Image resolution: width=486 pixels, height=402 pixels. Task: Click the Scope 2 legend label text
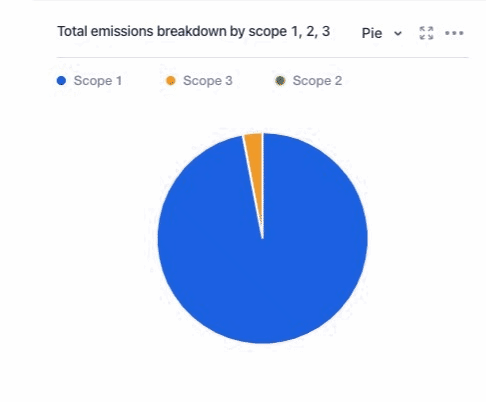pyautogui.click(x=317, y=81)
